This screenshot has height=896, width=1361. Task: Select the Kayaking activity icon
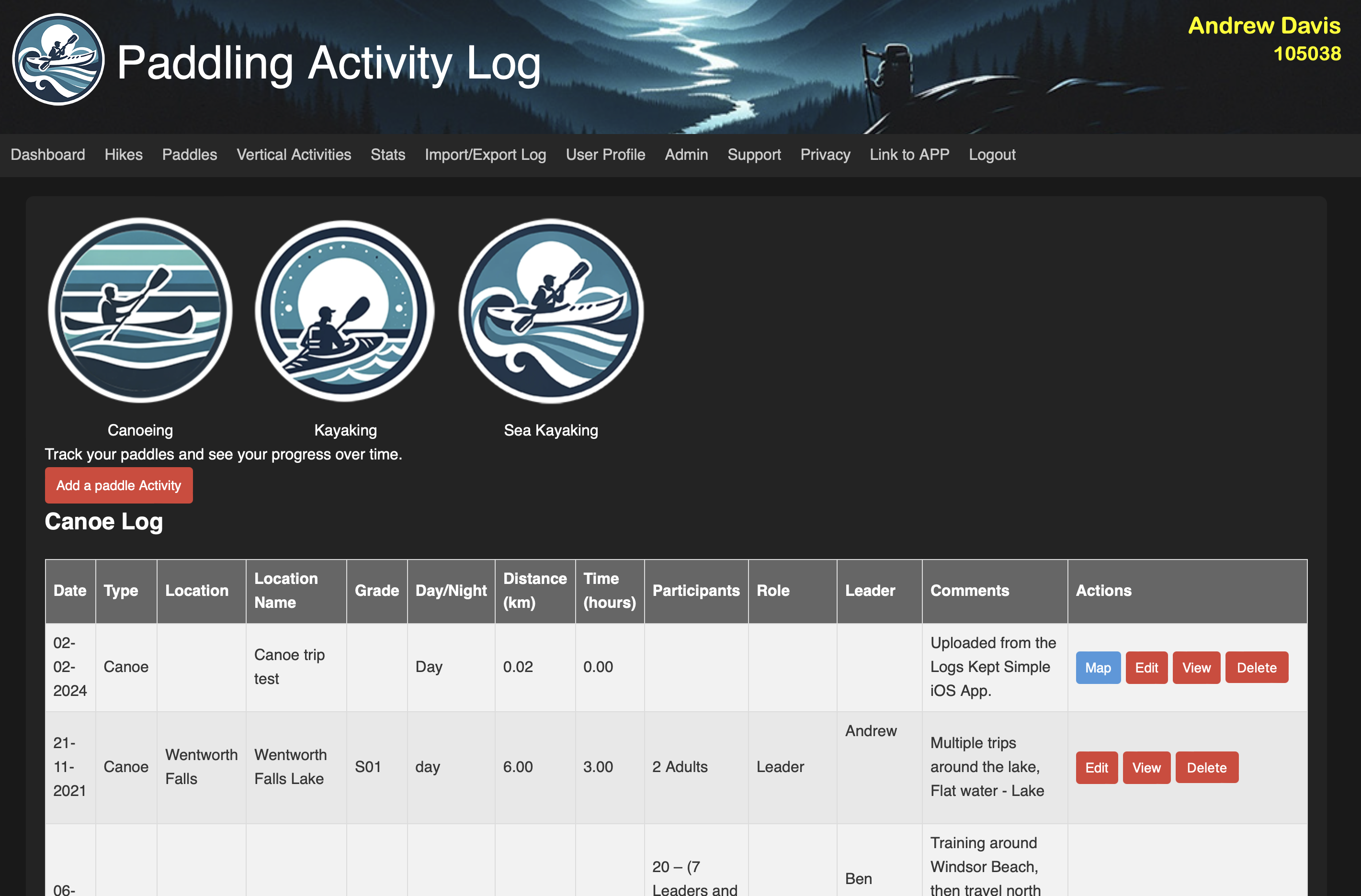(x=345, y=312)
